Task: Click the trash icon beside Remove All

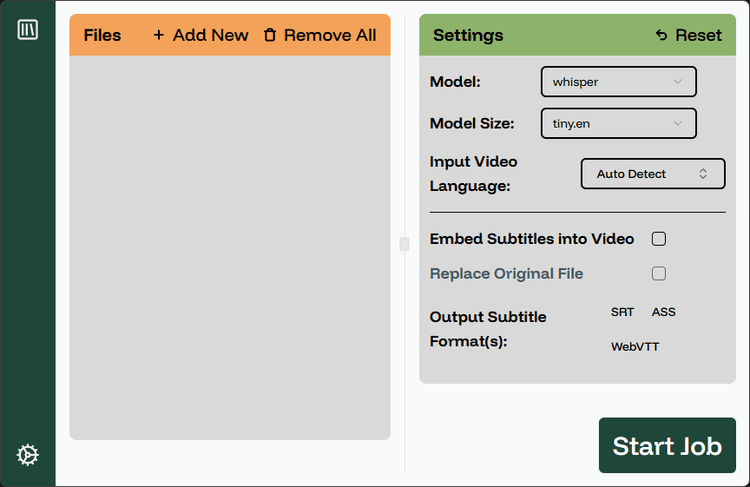Action: 270,35
